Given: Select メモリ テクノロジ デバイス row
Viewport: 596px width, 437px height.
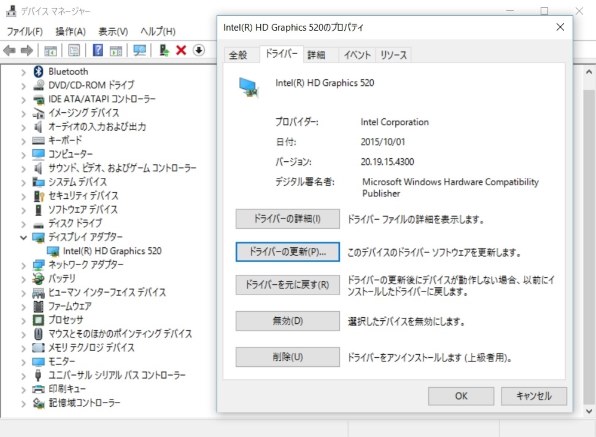Looking at the screenshot, I should pos(91,348).
